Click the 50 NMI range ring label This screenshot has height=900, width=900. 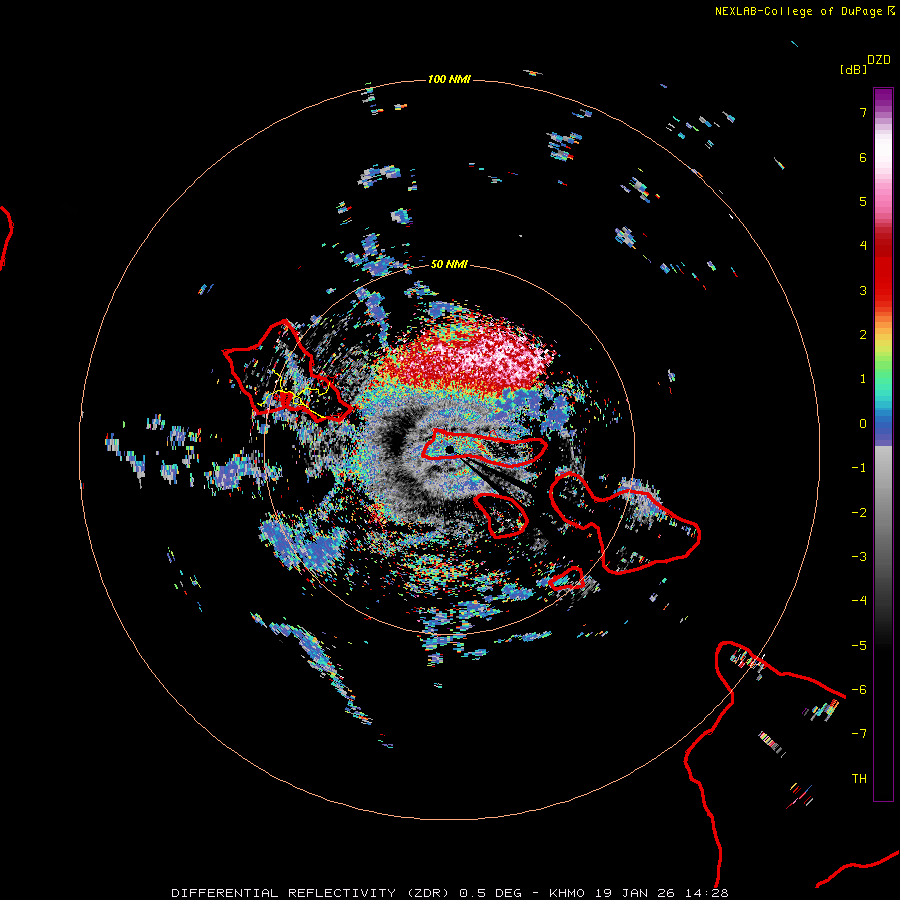coord(449,264)
